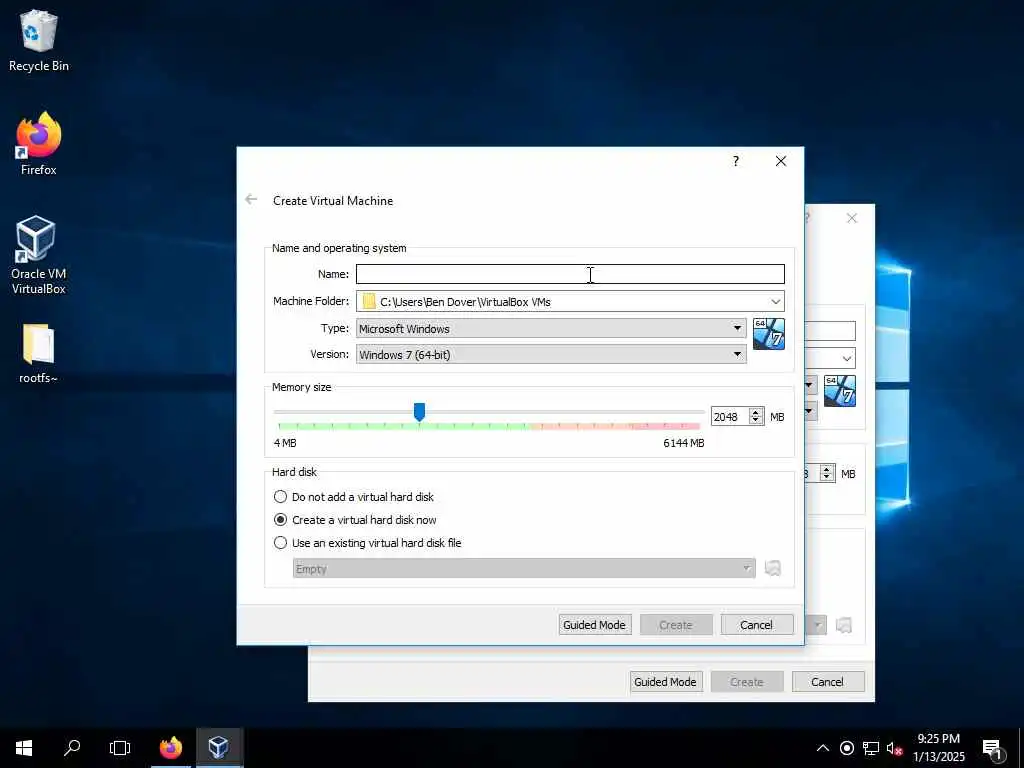The width and height of the screenshot is (1024, 768).
Task: Click Guided Mode in background dialog
Action: tap(665, 682)
